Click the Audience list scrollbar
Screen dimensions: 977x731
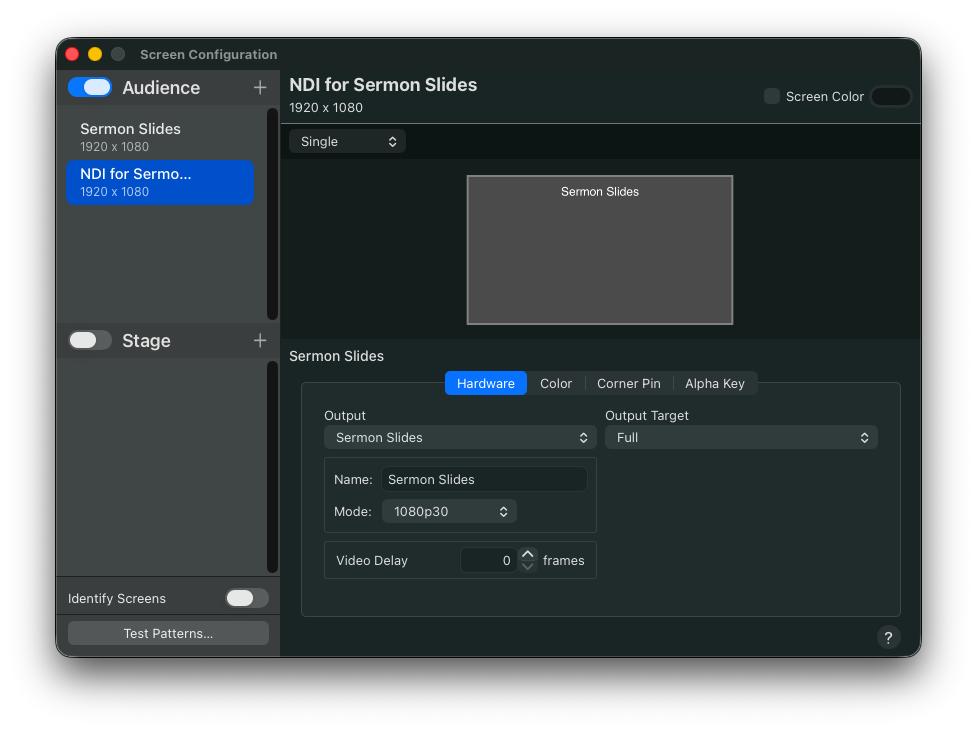pos(272,214)
